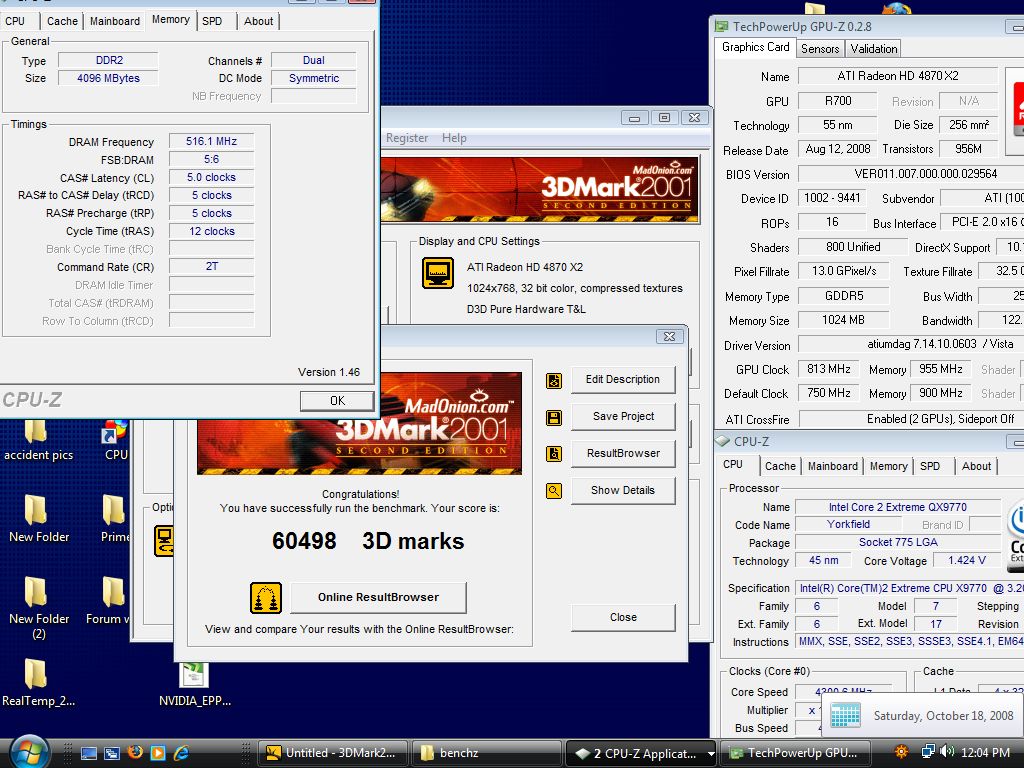1024x768 pixels.
Task: Click the orange sun tray icon
Action: pos(901,752)
